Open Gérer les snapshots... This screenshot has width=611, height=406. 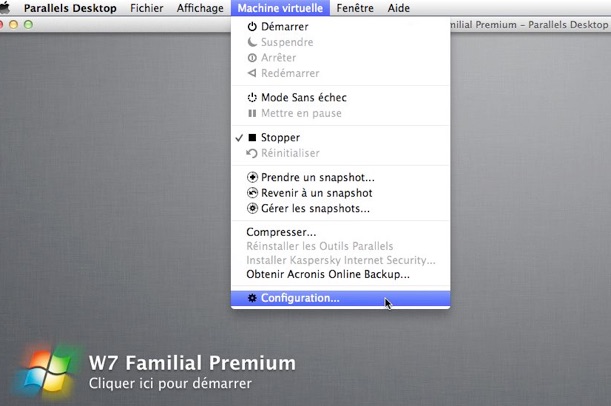click(x=341, y=208)
